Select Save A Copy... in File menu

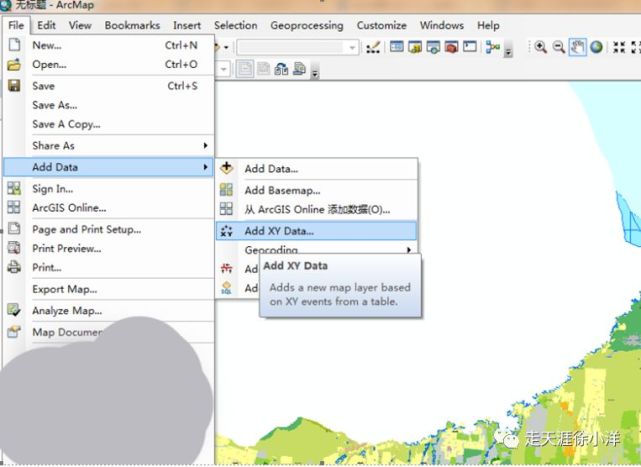pyautogui.click(x=108, y=124)
